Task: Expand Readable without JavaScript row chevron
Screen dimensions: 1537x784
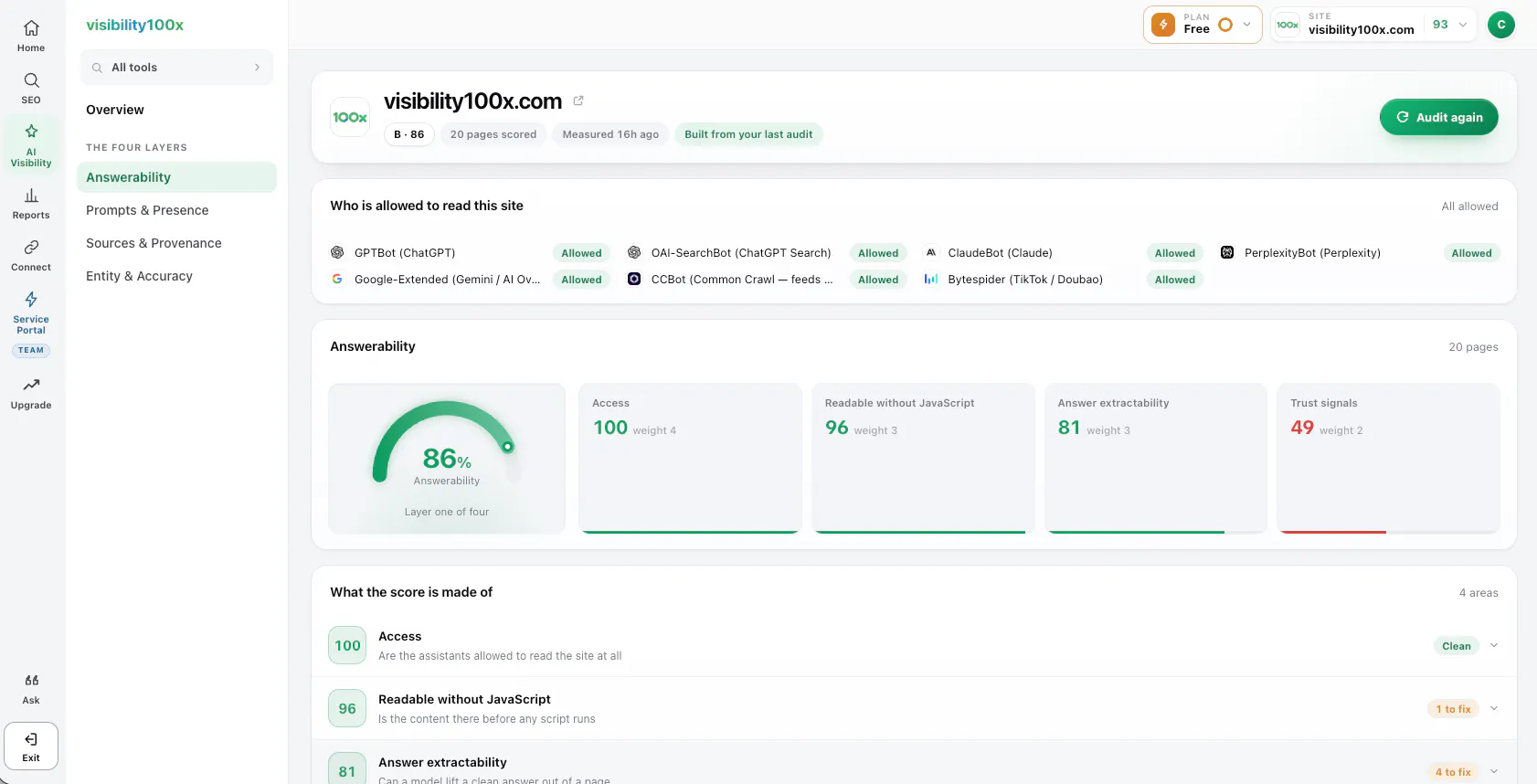Action: (x=1494, y=708)
